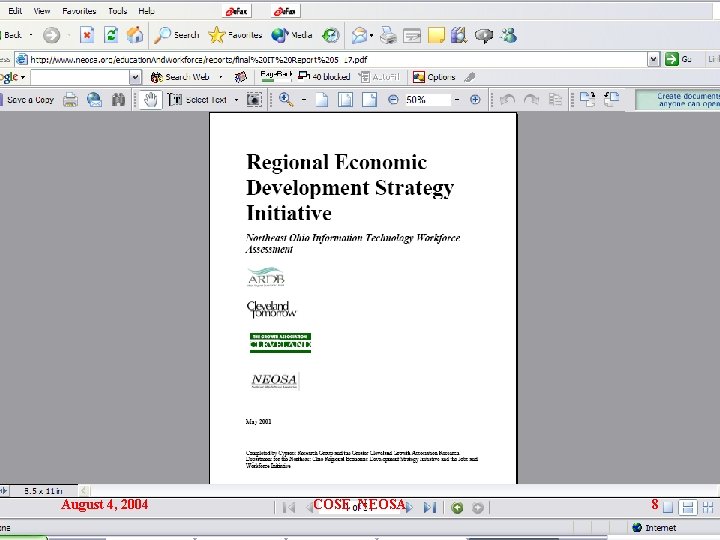Click Search Web on Google toolbar
Image resolution: width=720 pixels, height=540 pixels.
[180, 77]
